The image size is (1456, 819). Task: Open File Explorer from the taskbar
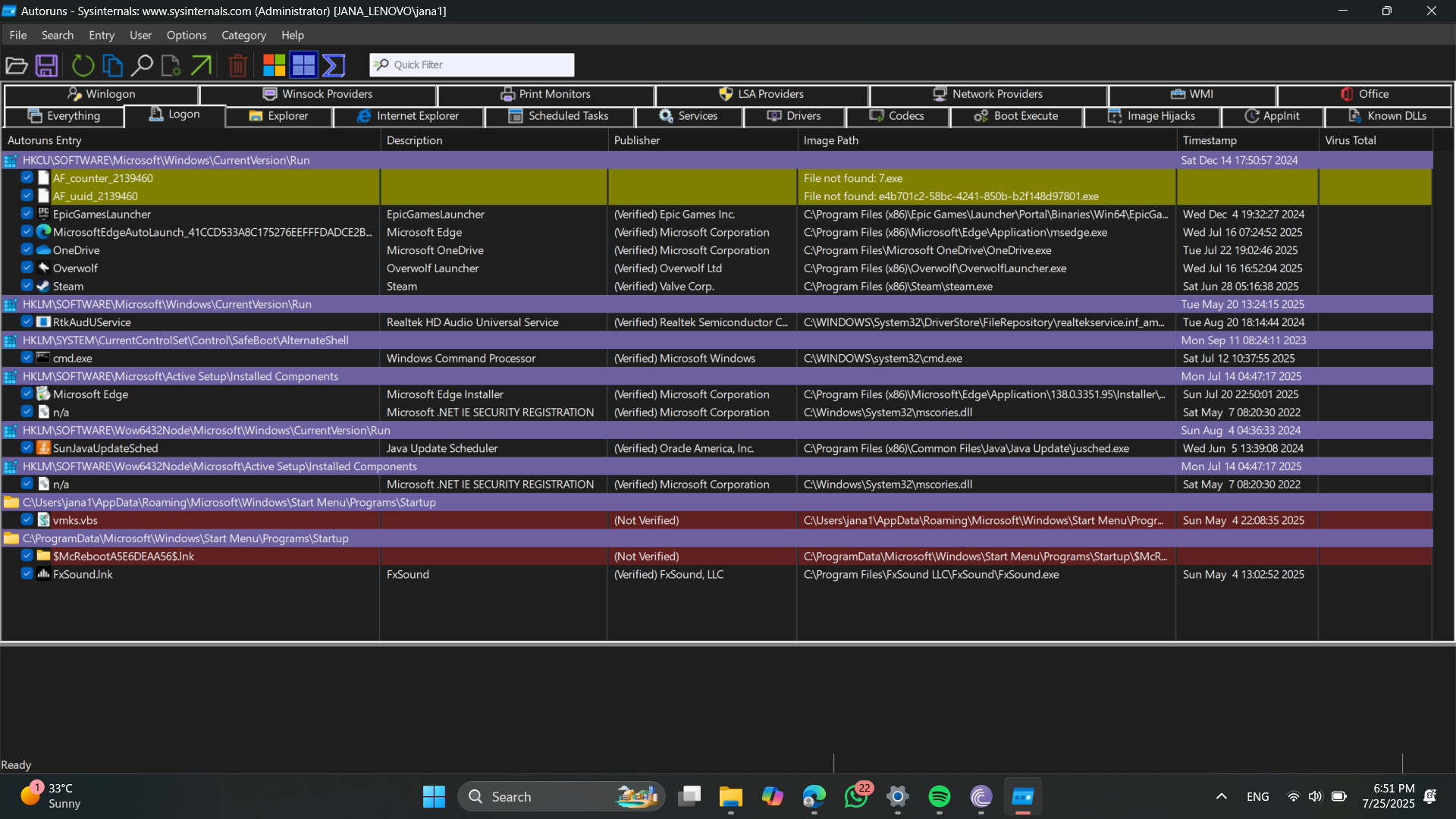[731, 796]
